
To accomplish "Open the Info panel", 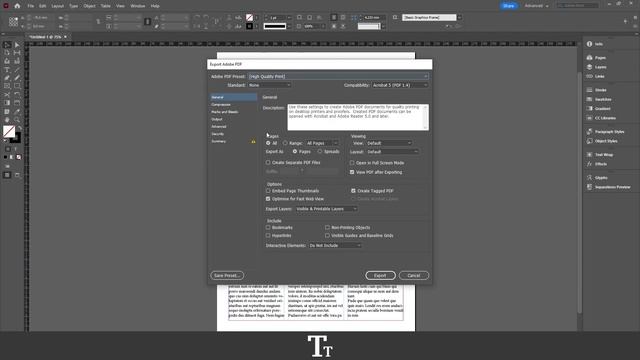I will coord(596,44).
